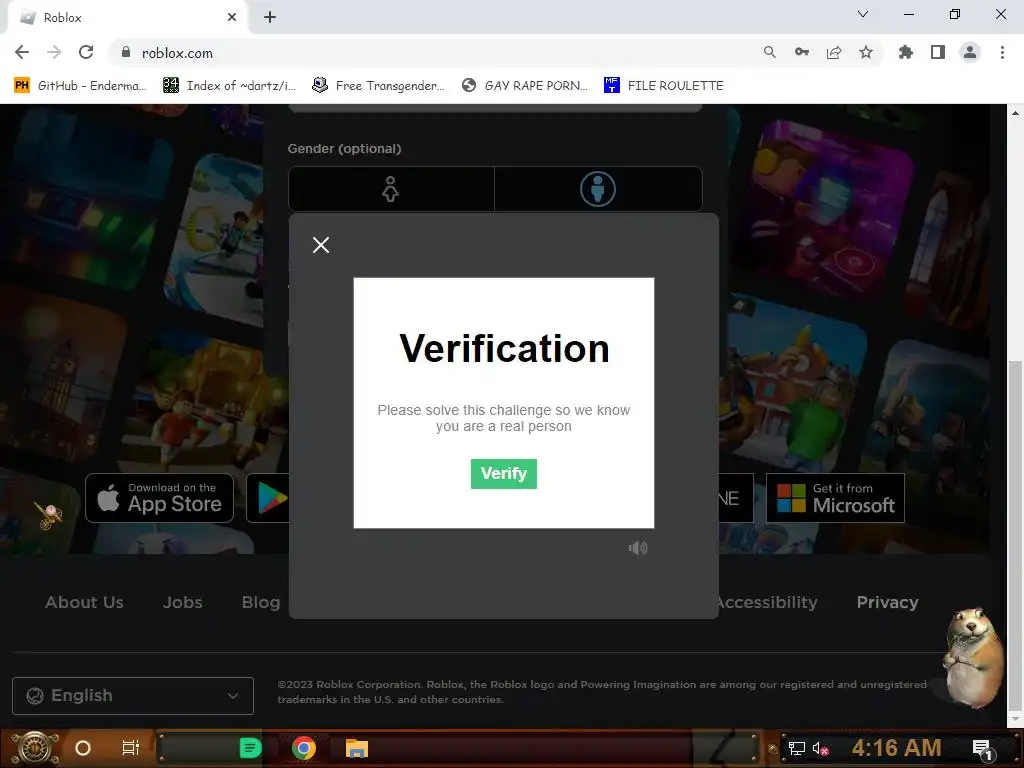Viewport: 1024px width, 768px height.
Task: Expand the English language dropdown
Action: tap(133, 696)
